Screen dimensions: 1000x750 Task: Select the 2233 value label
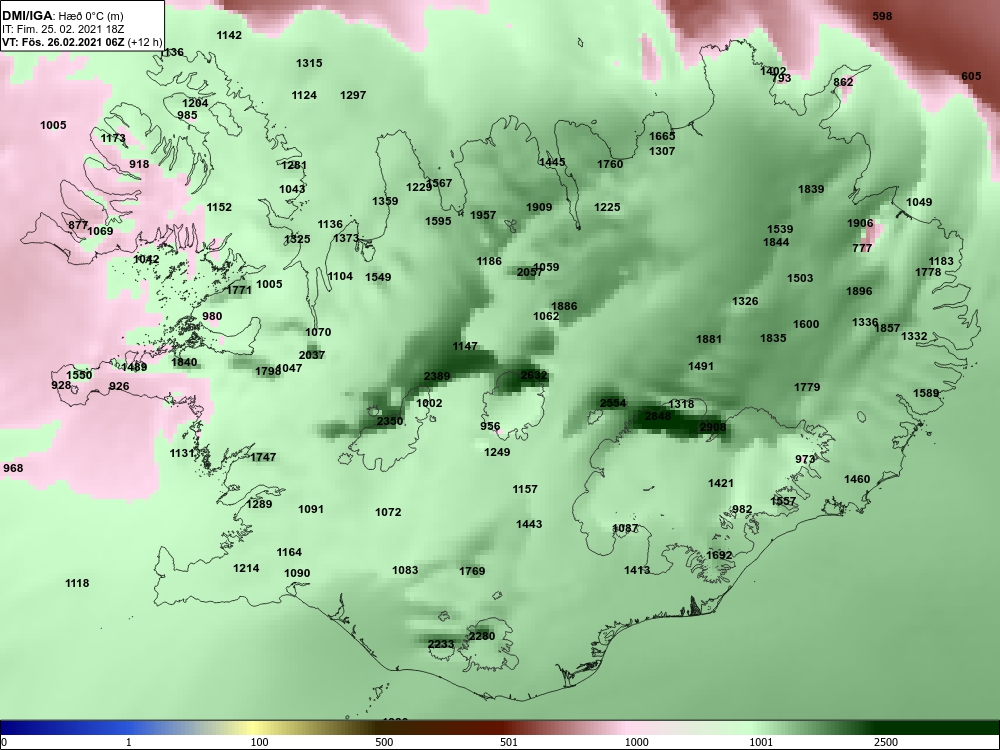coord(441,645)
